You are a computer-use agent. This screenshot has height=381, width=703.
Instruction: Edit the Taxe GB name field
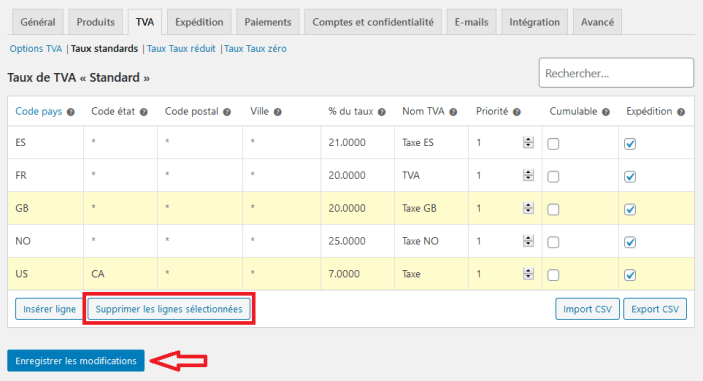click(431, 208)
